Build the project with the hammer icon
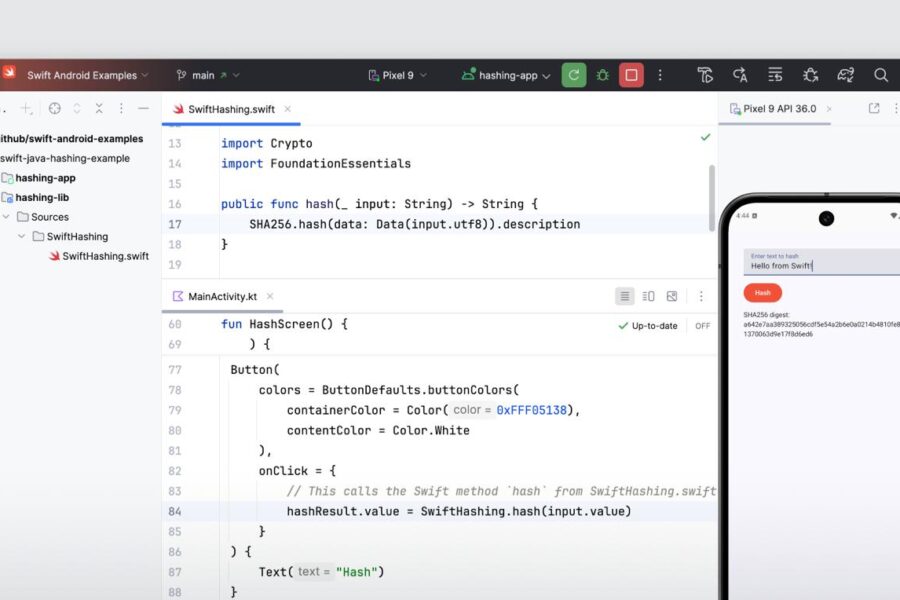Screen dimensions: 900x600 pos(706,75)
